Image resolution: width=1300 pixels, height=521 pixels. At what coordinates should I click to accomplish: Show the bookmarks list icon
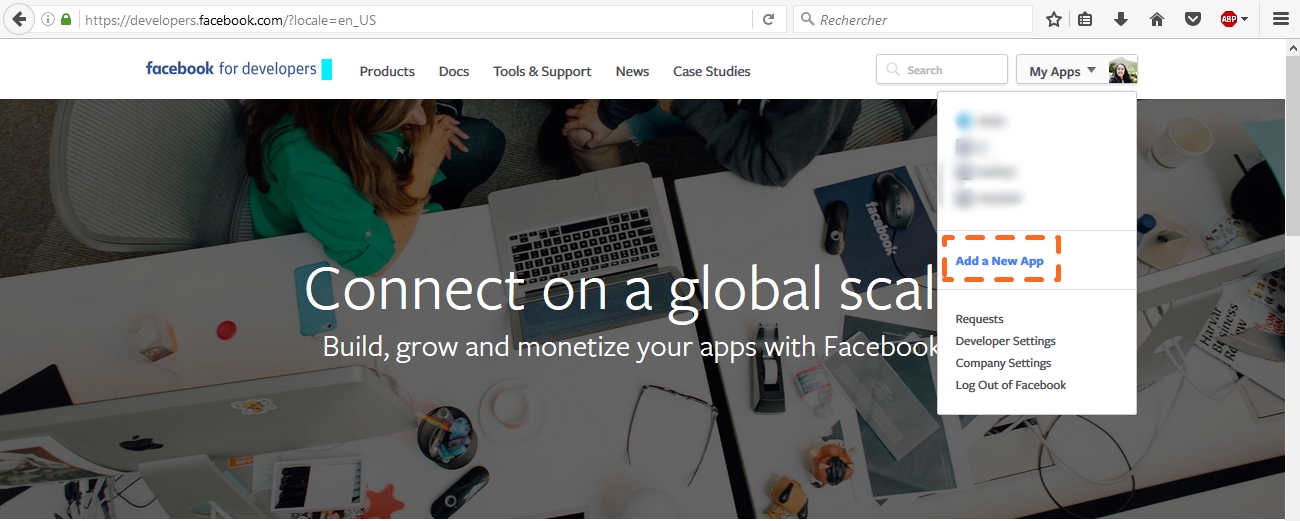point(1086,19)
